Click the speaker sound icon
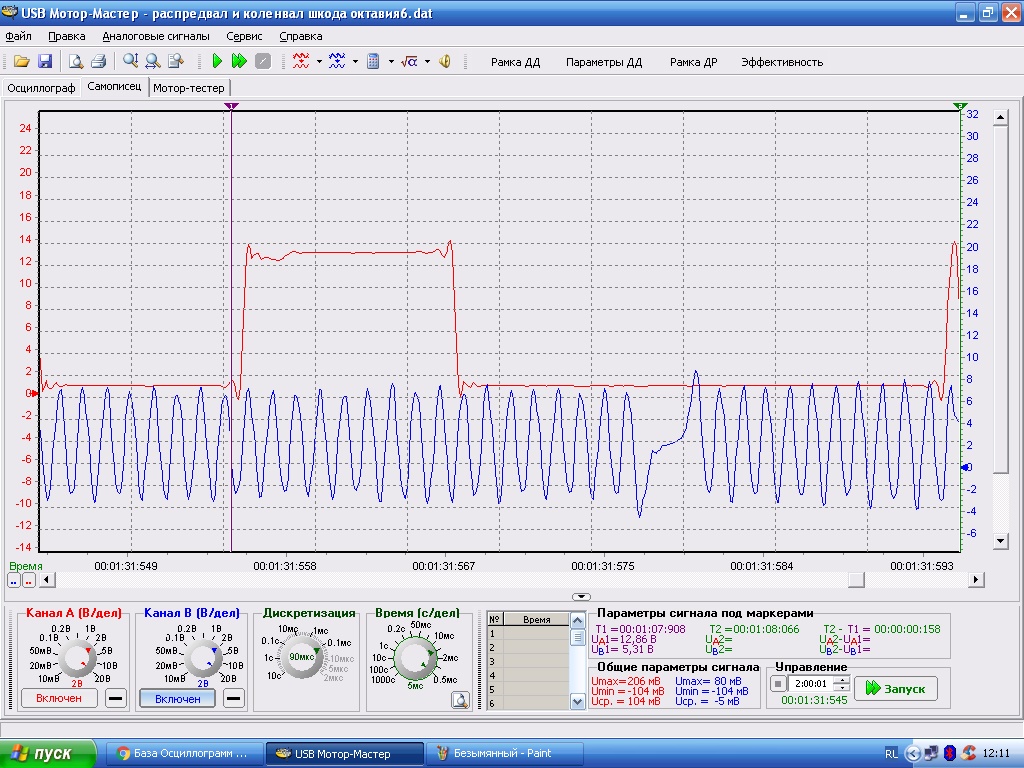The image size is (1024, 768). point(445,62)
